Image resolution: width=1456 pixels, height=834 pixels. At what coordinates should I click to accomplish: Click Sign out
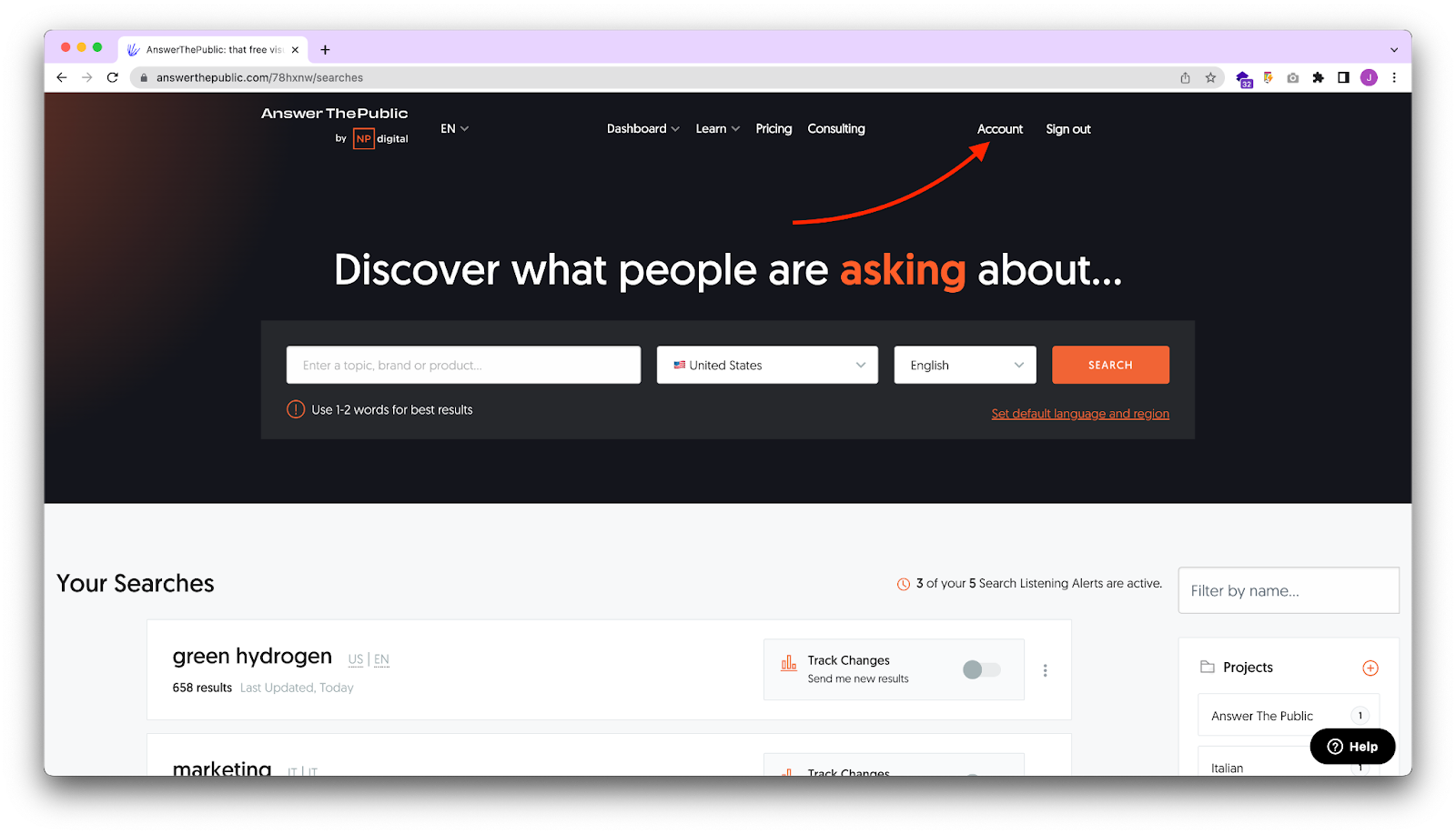(1068, 129)
